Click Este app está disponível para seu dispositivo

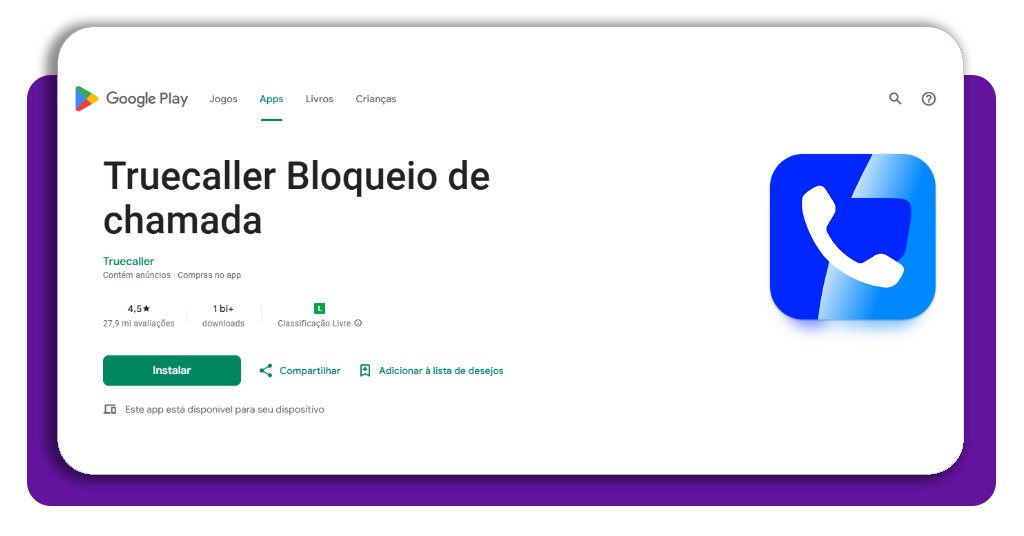tap(225, 409)
